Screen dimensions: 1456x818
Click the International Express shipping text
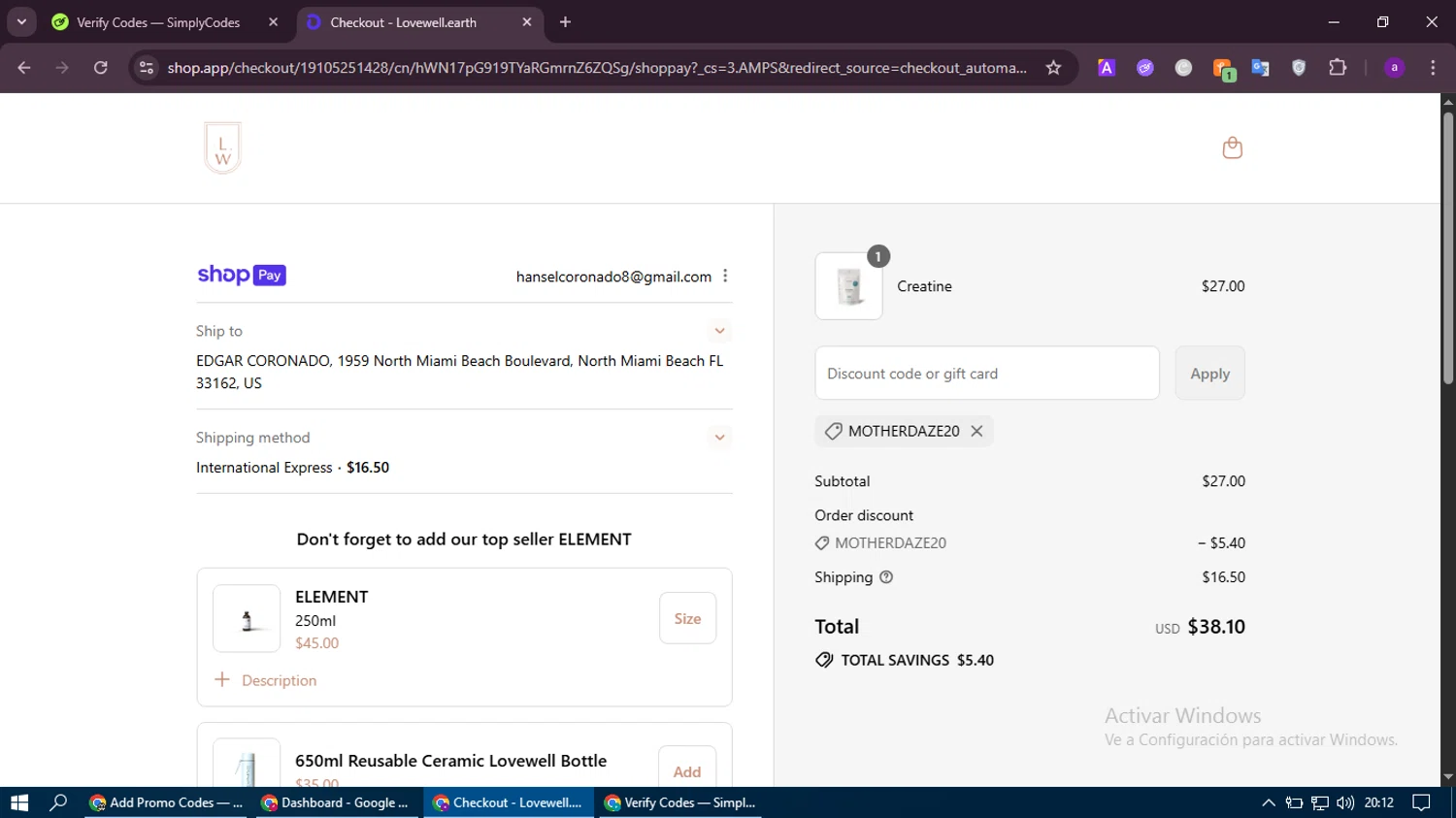tap(264, 468)
